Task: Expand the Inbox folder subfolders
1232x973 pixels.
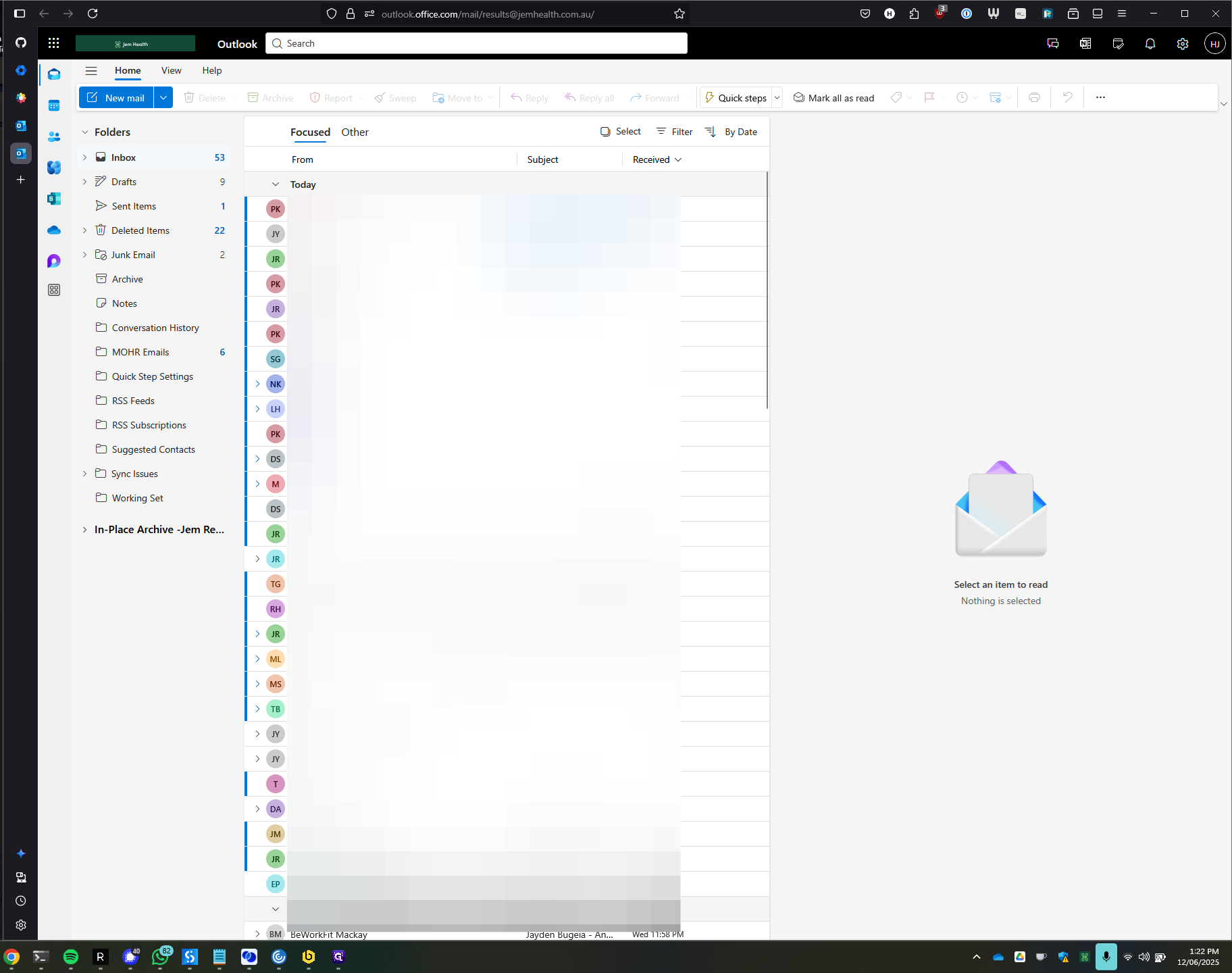Action: point(84,157)
